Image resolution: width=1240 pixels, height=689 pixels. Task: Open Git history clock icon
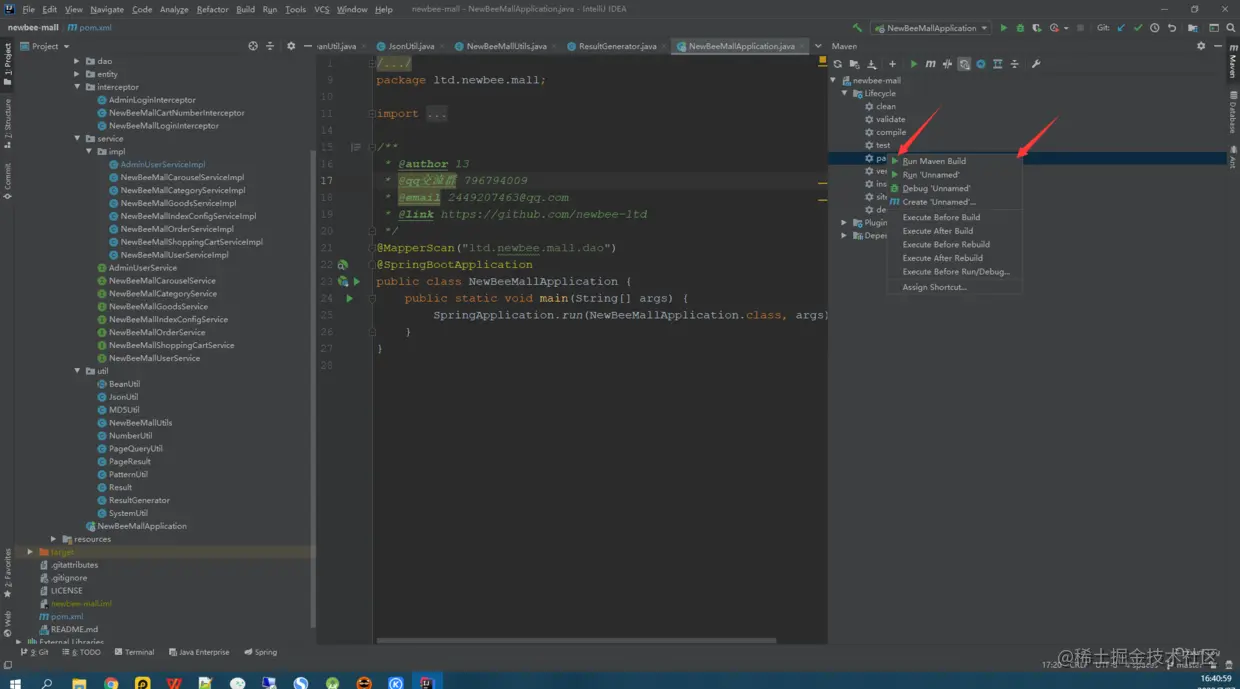point(1155,28)
